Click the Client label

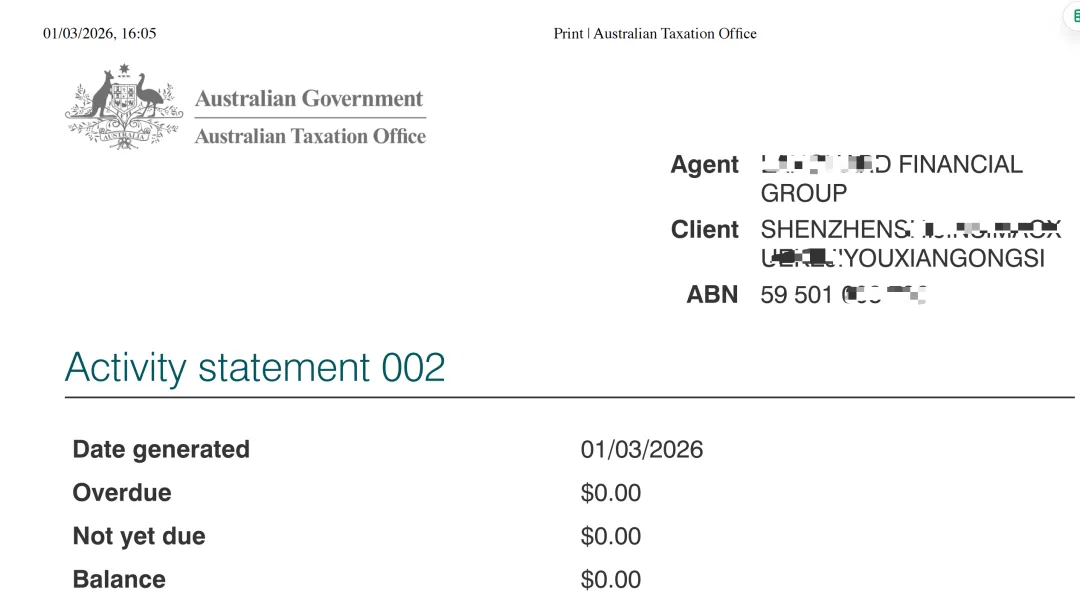pyautogui.click(x=704, y=230)
